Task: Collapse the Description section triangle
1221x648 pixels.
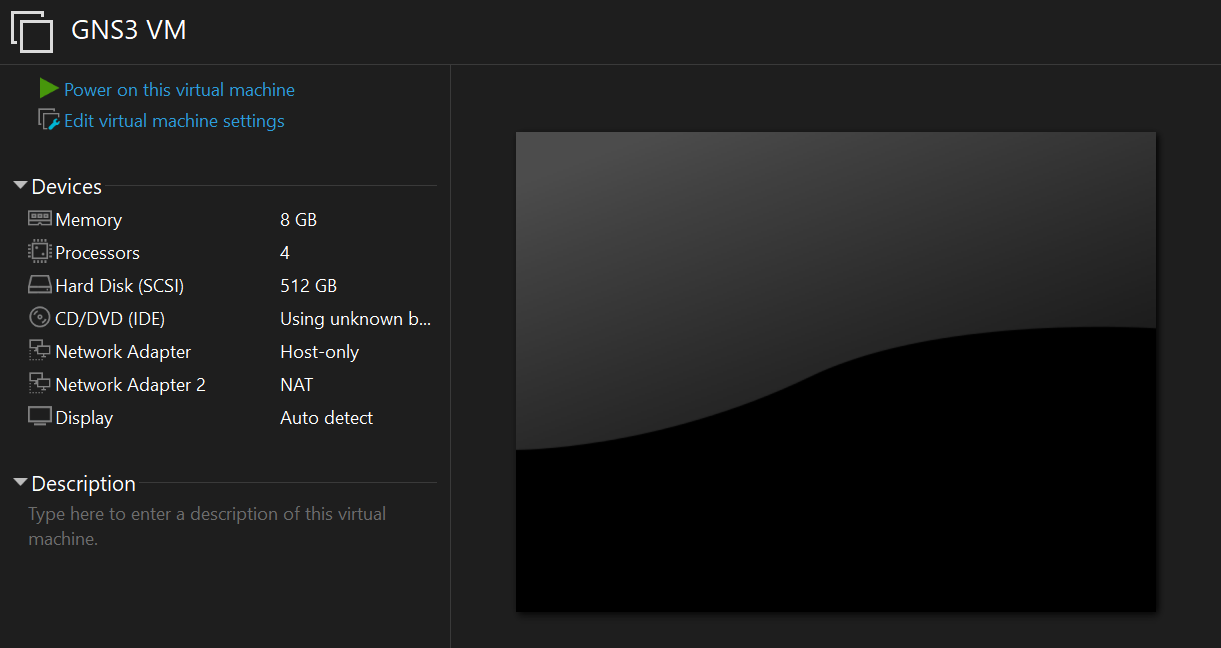Action: pos(20,483)
